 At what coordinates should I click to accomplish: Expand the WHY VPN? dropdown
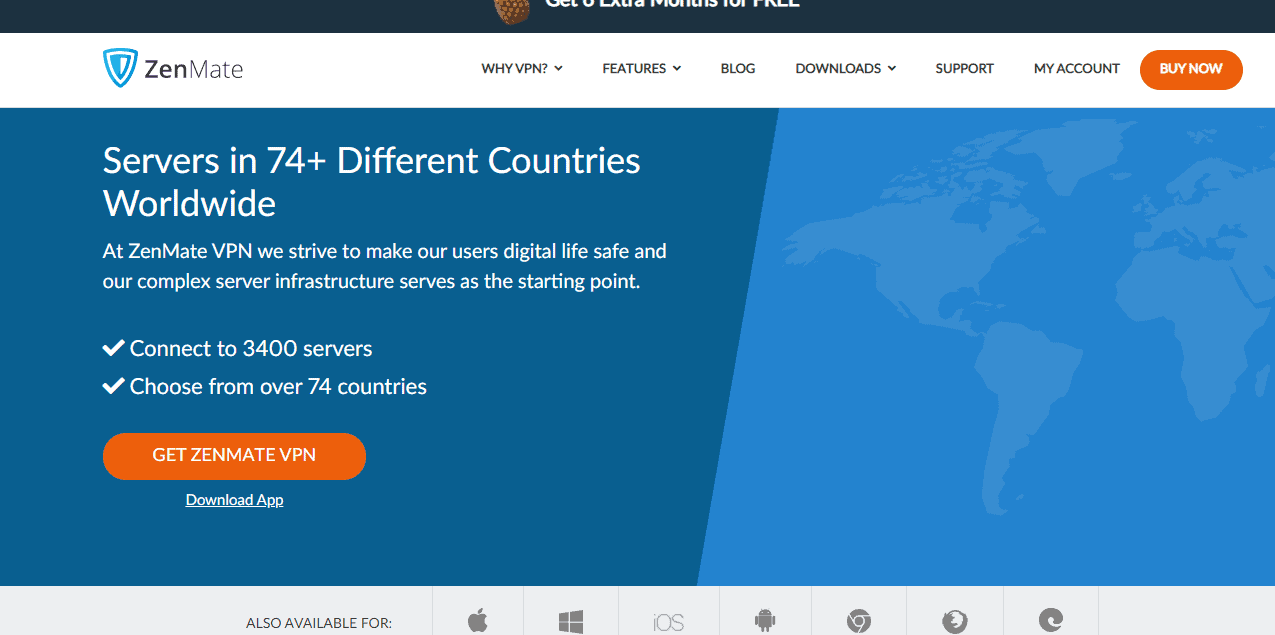coord(521,68)
